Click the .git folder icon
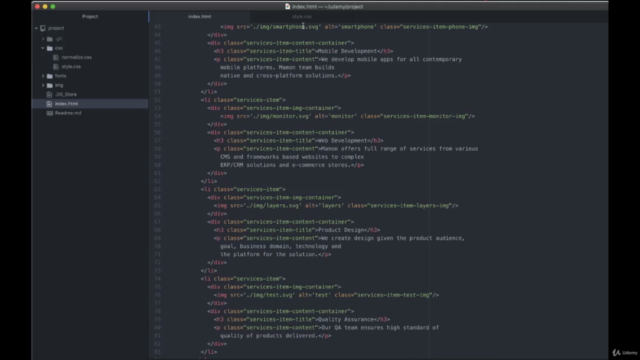Screen dimensions: 640x360 [50, 39]
